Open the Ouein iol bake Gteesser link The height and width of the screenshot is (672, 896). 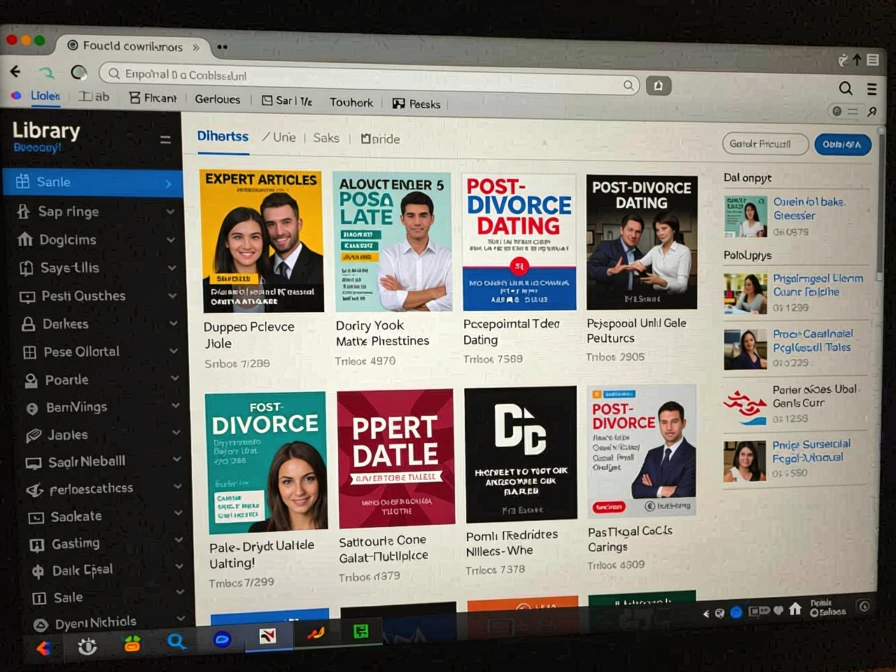click(x=809, y=209)
